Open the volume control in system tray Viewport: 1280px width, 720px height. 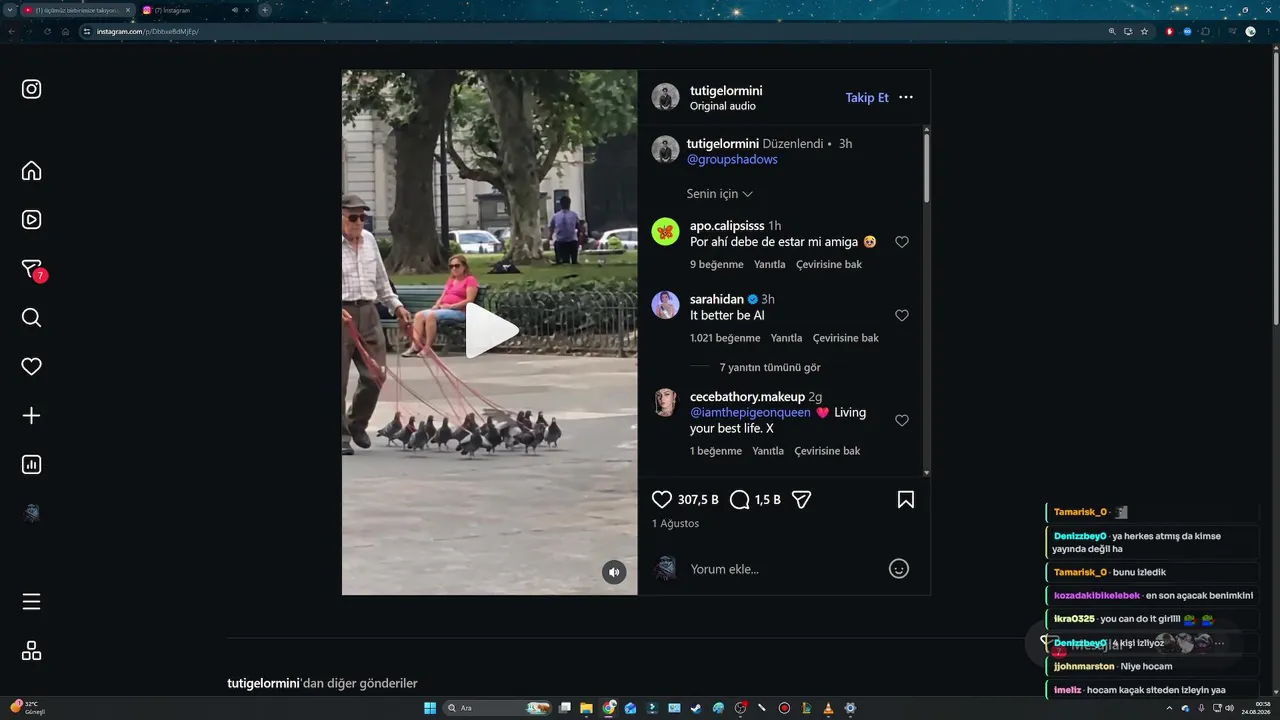coord(1229,708)
